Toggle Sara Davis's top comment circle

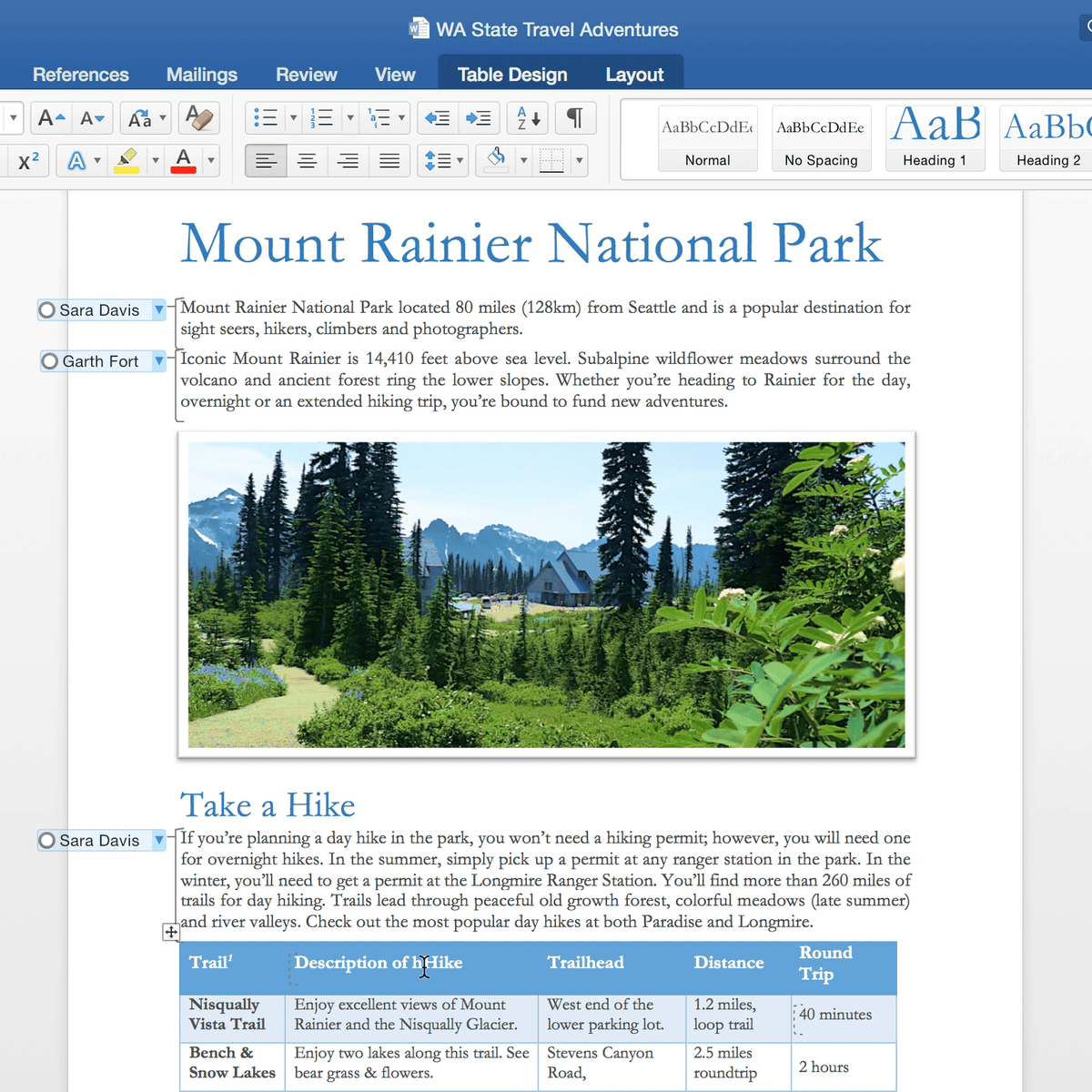(x=47, y=310)
